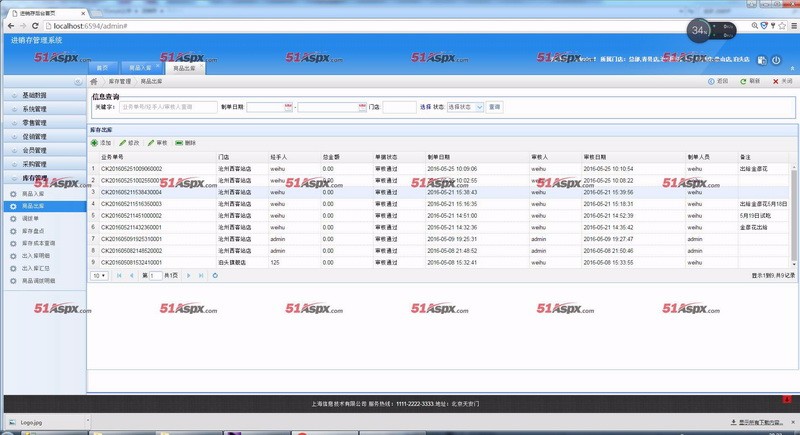
Task: Go to the first page of results
Action: (119, 276)
